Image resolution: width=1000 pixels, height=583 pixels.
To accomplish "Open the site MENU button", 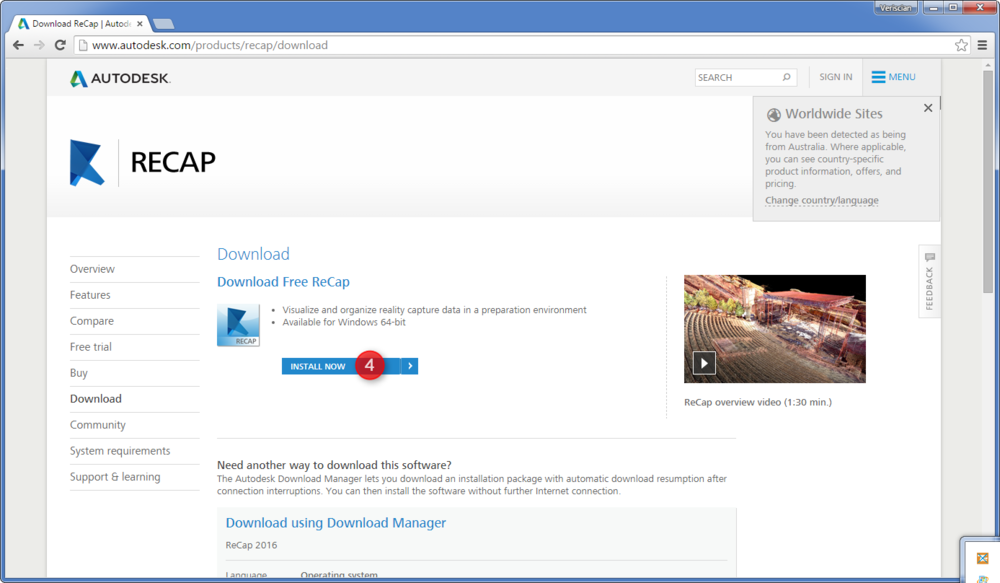I will coord(893,77).
